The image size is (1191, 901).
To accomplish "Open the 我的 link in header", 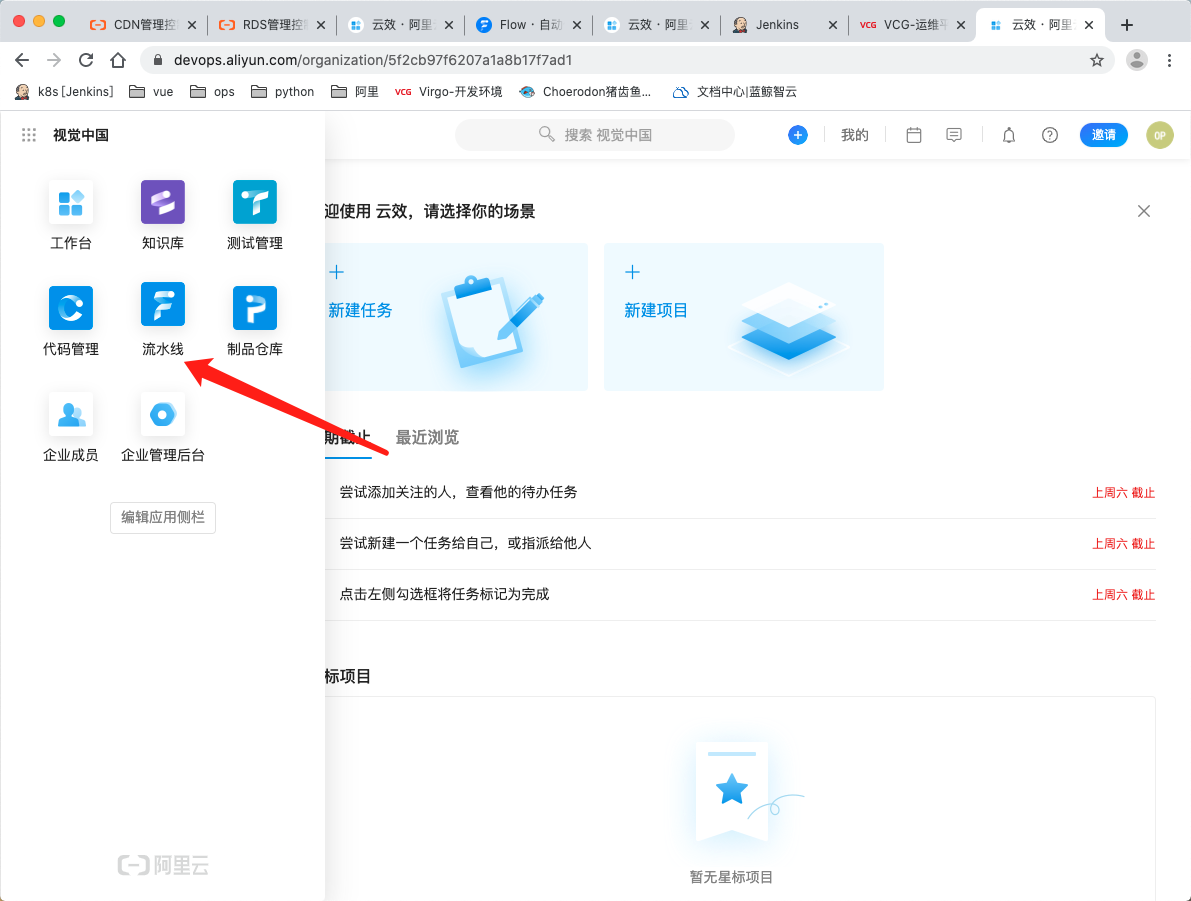I will [855, 135].
